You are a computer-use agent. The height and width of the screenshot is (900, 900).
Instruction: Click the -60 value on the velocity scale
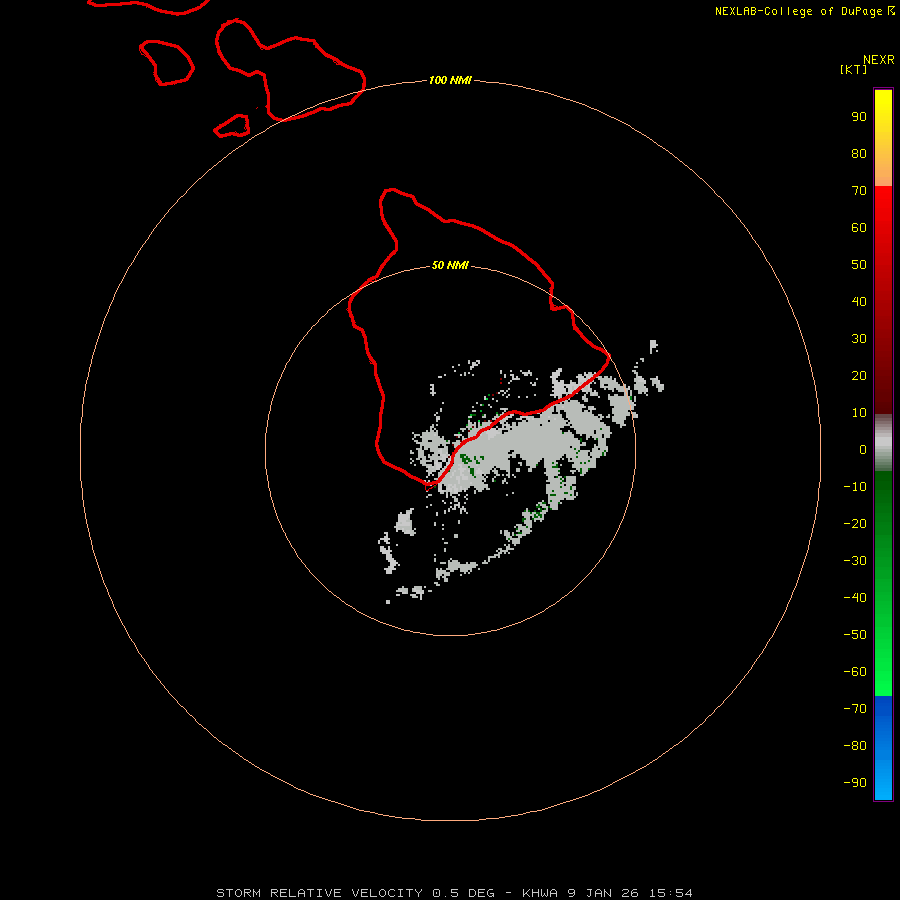tap(855, 672)
